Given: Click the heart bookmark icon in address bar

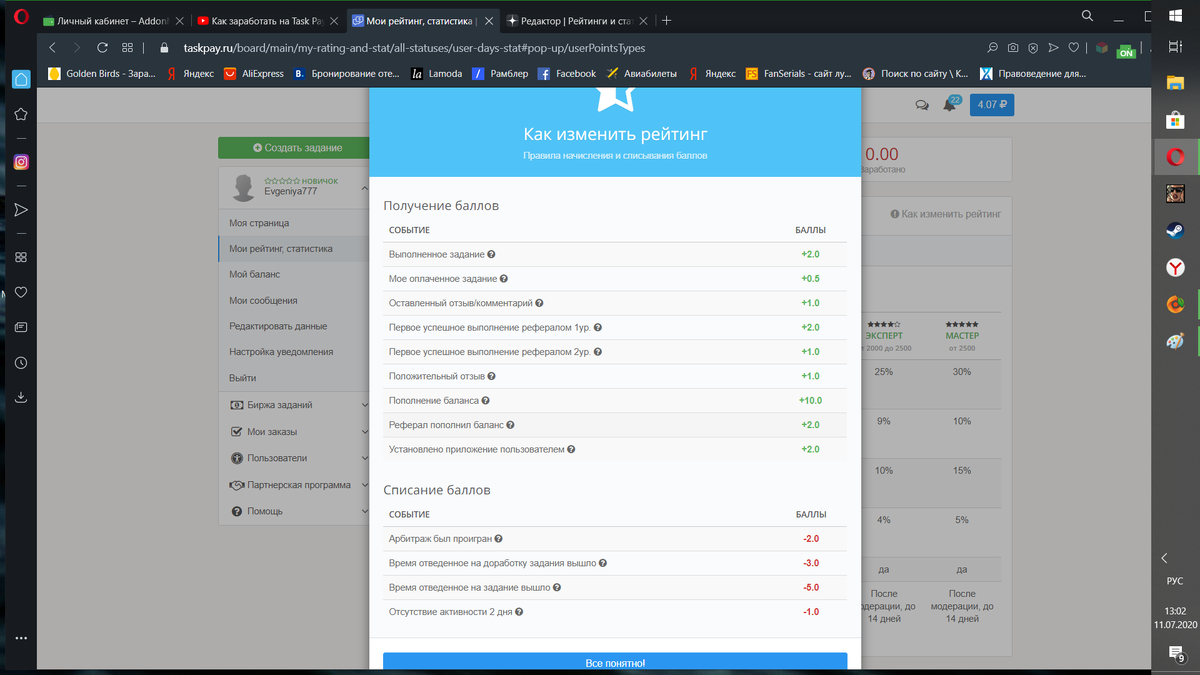Looking at the screenshot, I should pos(1074,47).
